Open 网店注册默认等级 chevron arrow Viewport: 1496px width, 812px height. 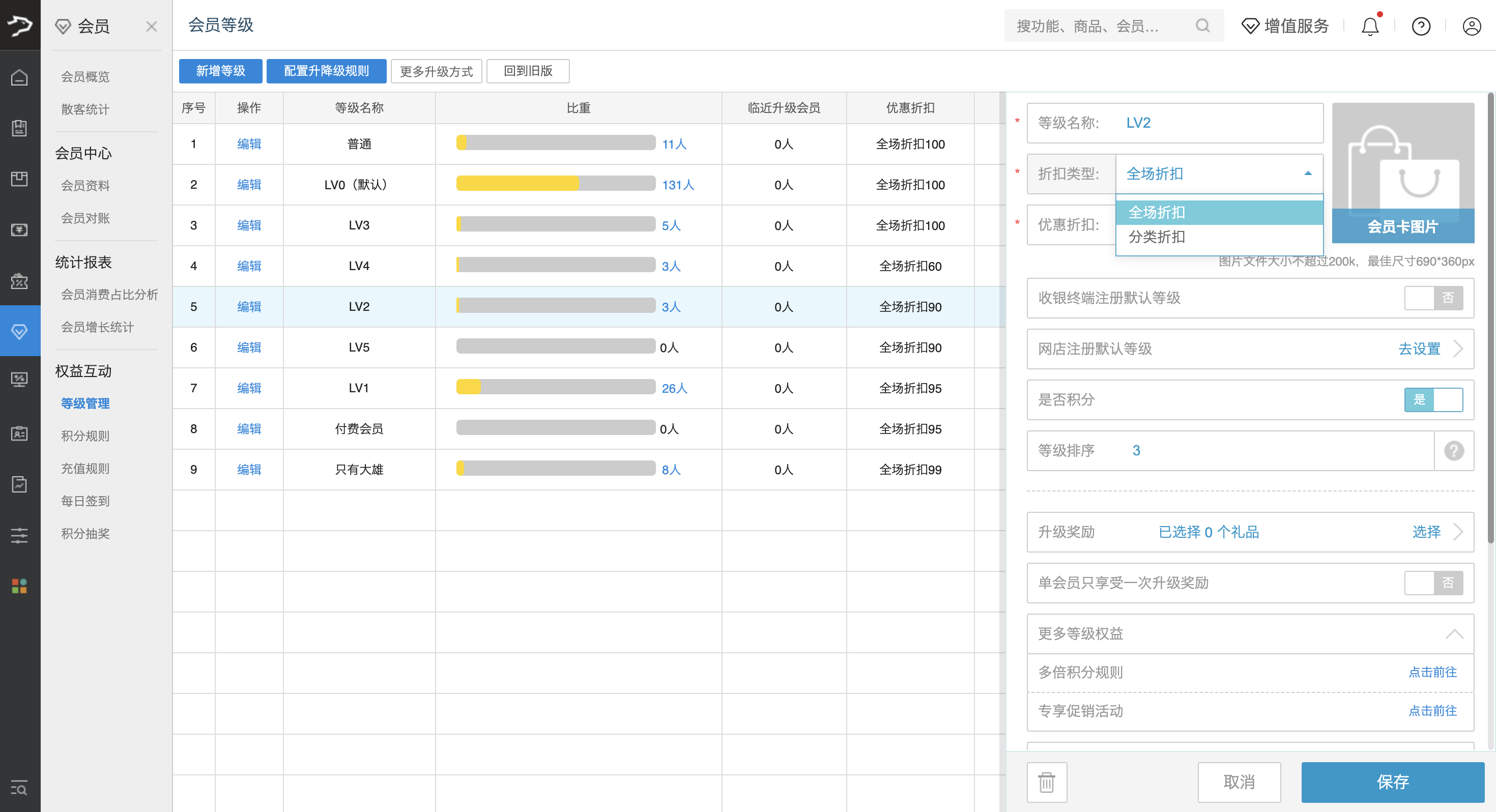pyautogui.click(x=1458, y=349)
